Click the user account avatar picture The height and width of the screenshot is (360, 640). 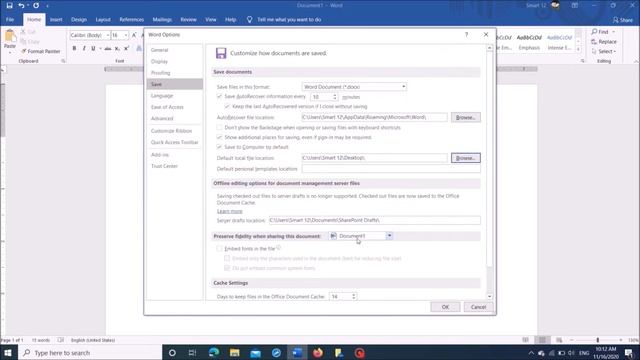(x=555, y=5)
